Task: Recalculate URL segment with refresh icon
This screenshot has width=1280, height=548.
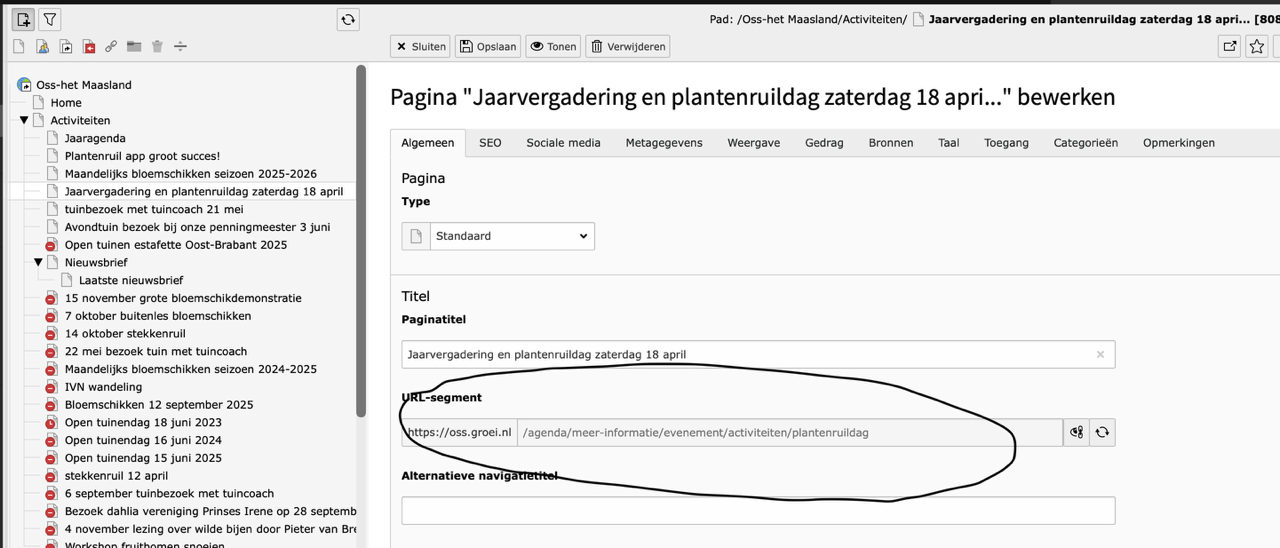Action: [x=1102, y=432]
